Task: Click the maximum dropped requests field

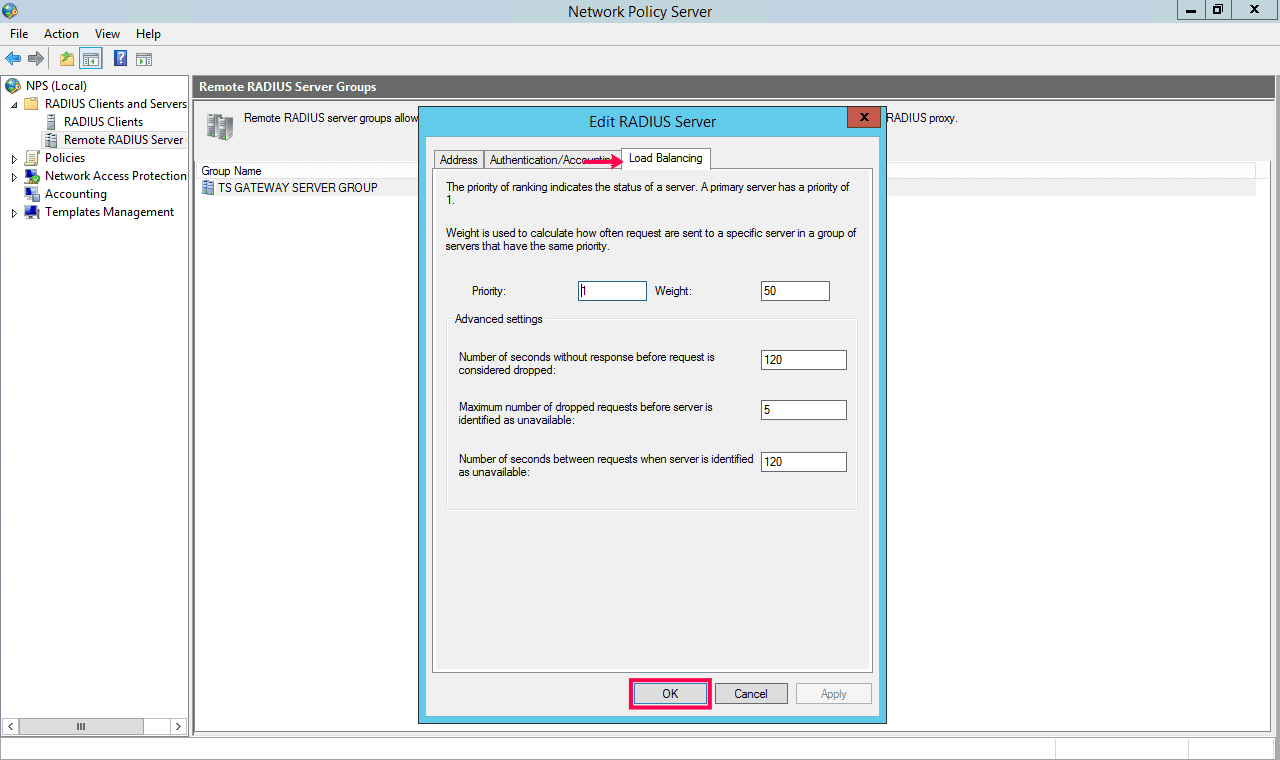Action: pos(804,410)
